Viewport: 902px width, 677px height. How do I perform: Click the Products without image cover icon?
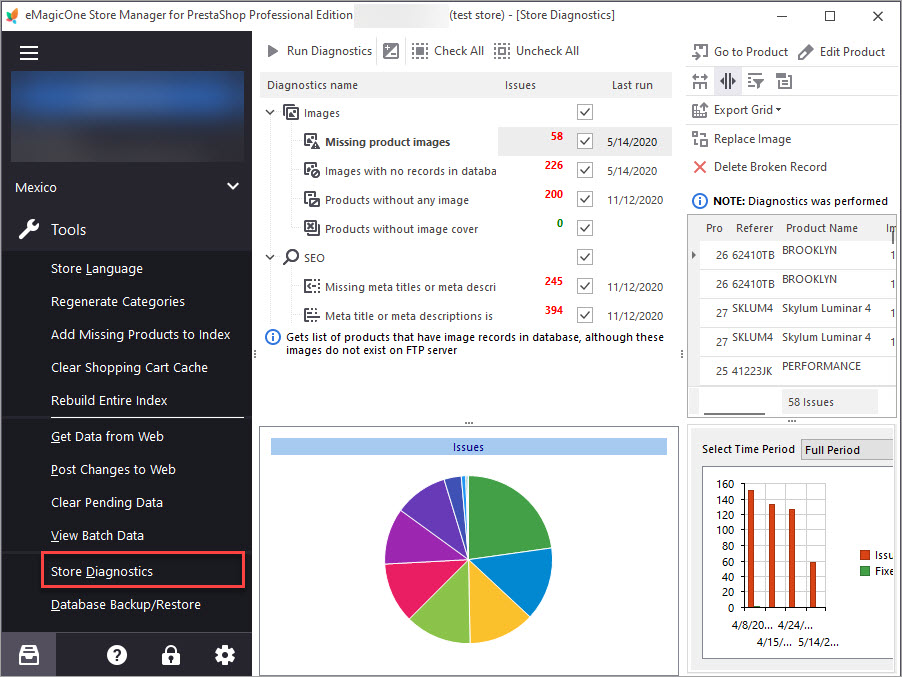tap(312, 228)
